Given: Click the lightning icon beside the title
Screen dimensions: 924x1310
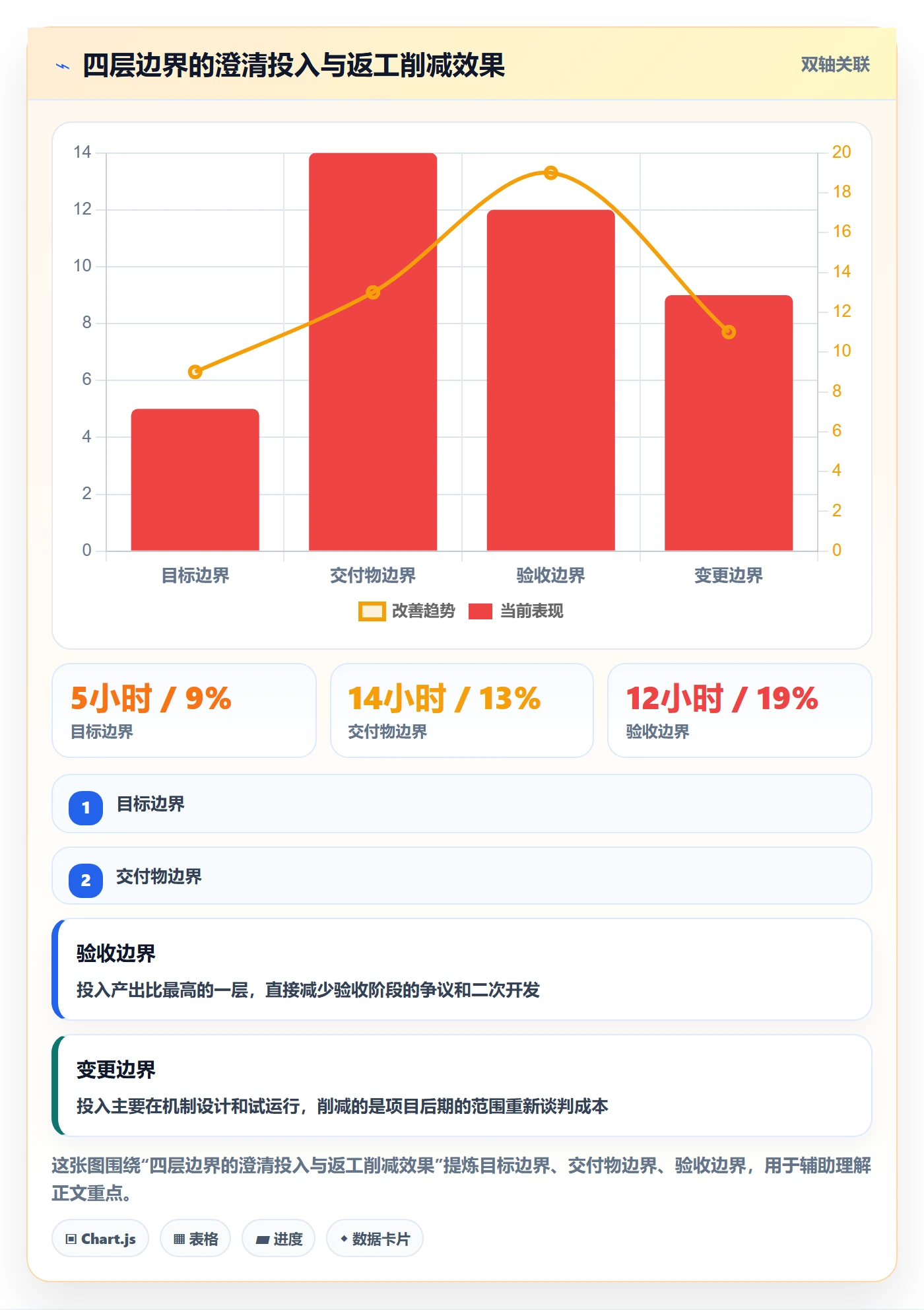Looking at the screenshot, I should pos(63,66).
